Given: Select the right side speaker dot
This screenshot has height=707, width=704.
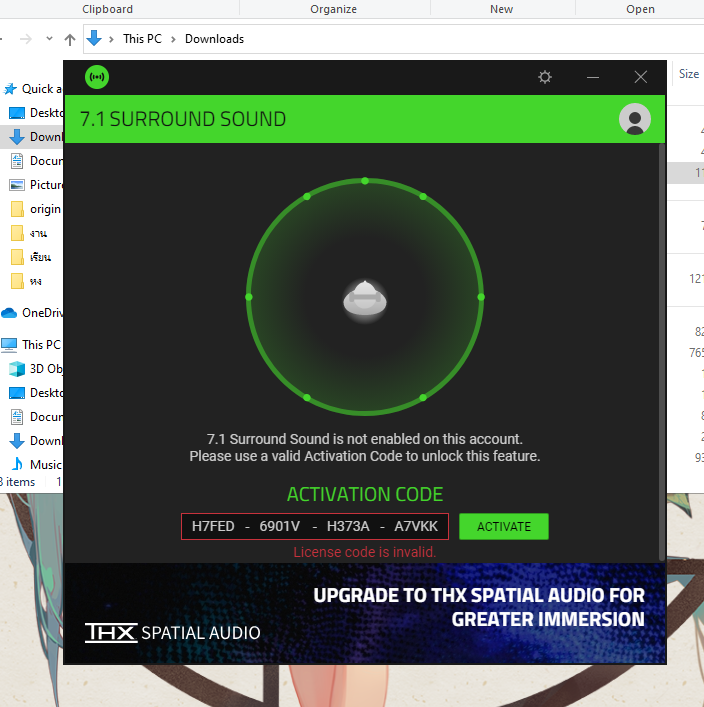Looking at the screenshot, I should (x=481, y=297).
